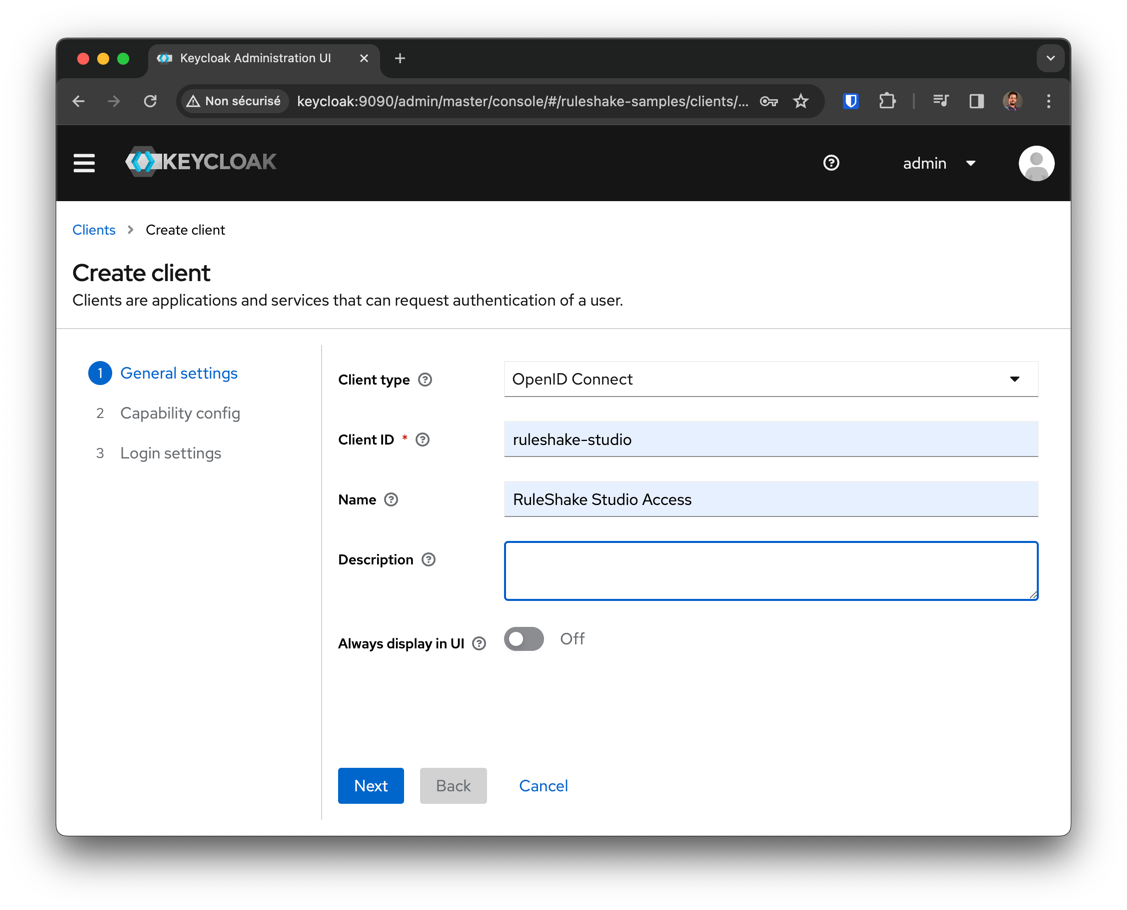The height and width of the screenshot is (910, 1127).
Task: Open the Bitwarden extension icon
Action: tap(851, 101)
